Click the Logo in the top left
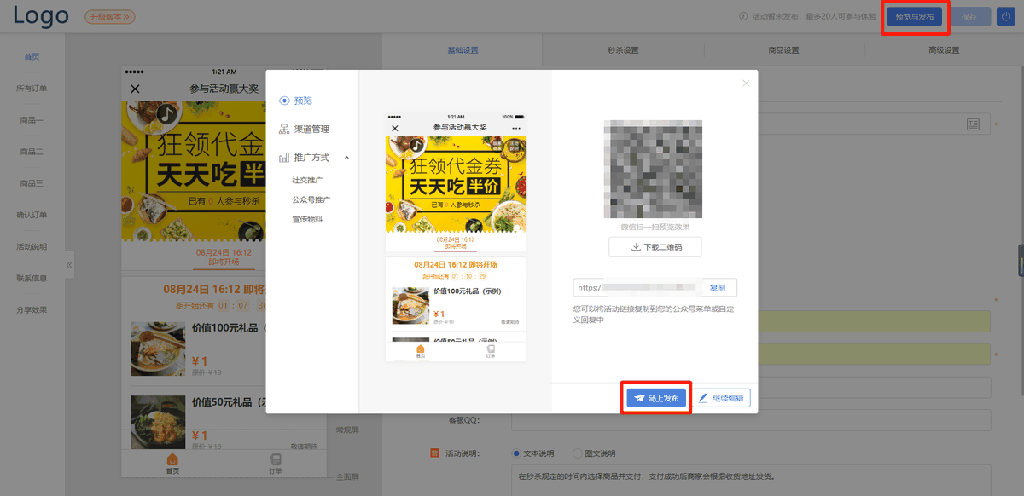This screenshot has width=1024, height=496. click(x=42, y=16)
